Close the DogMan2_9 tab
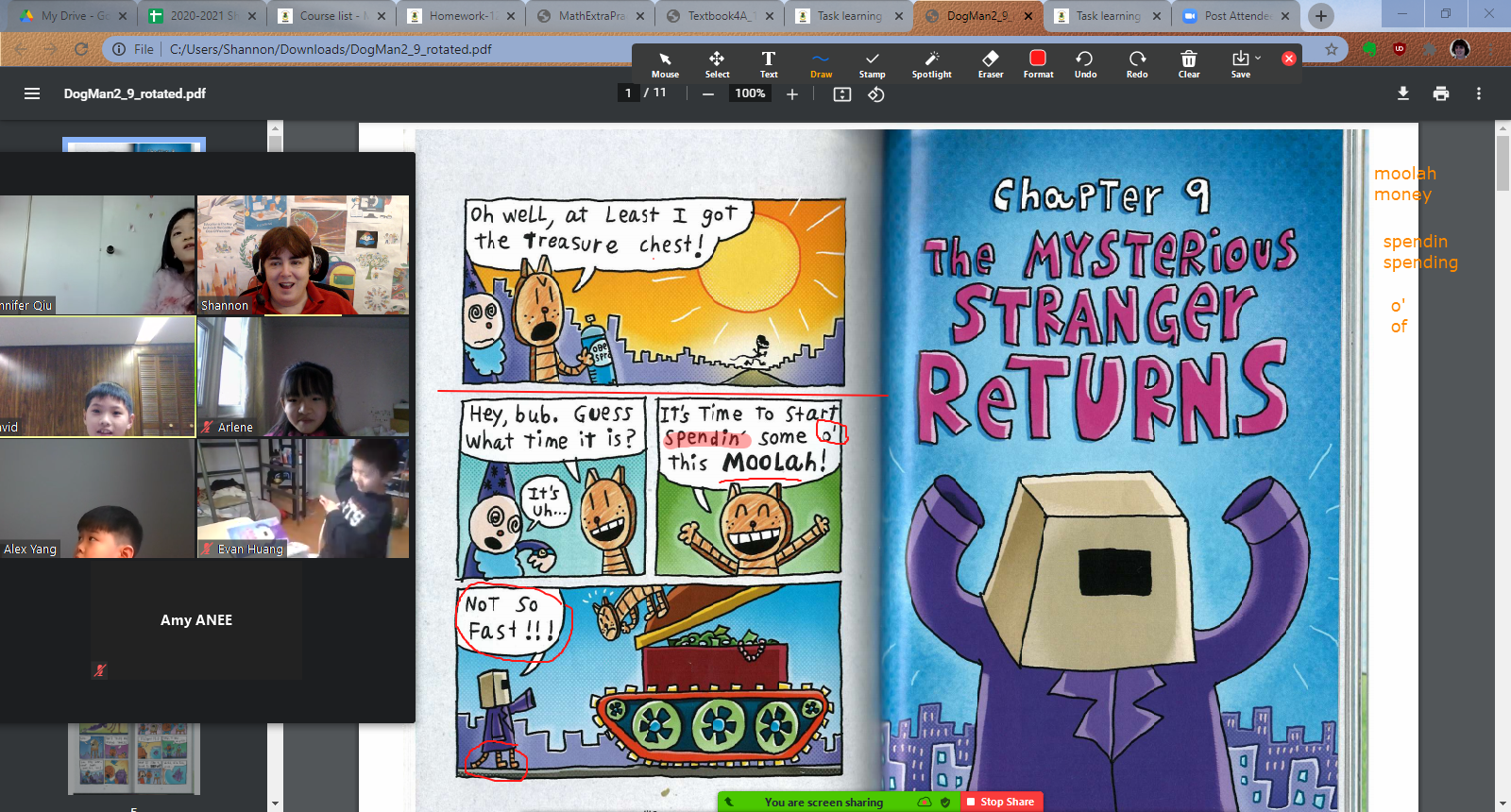1511x812 pixels. click(1027, 16)
